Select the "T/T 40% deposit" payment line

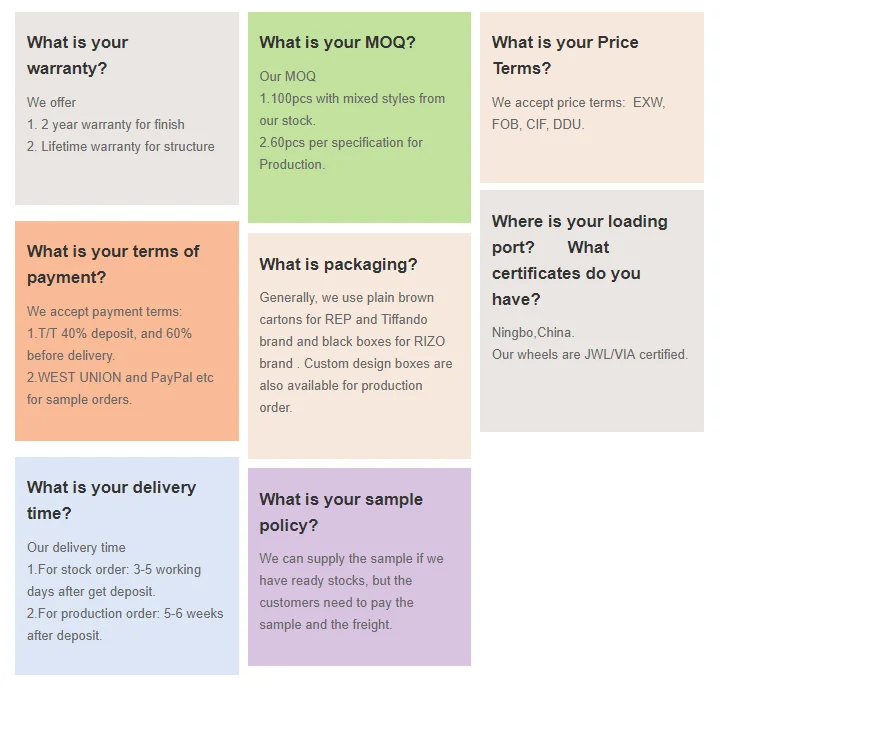109,345
